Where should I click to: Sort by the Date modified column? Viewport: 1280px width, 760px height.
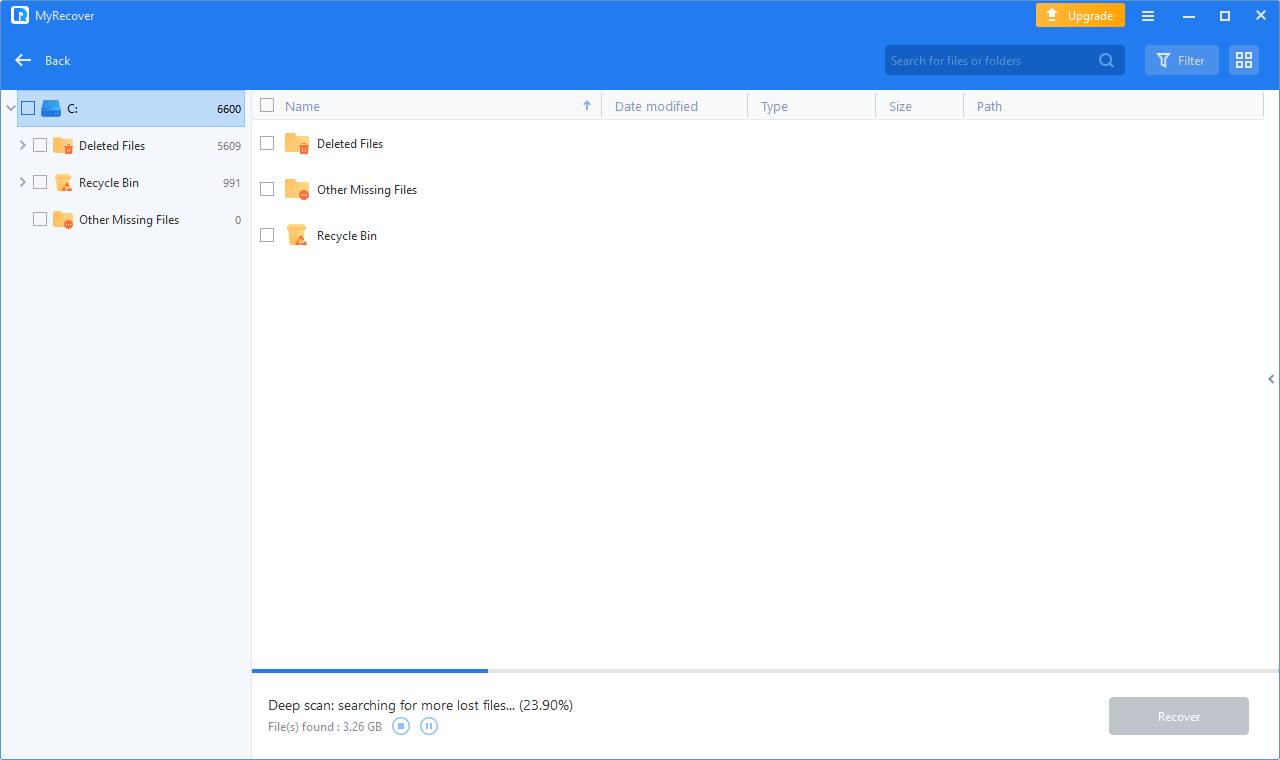point(656,106)
